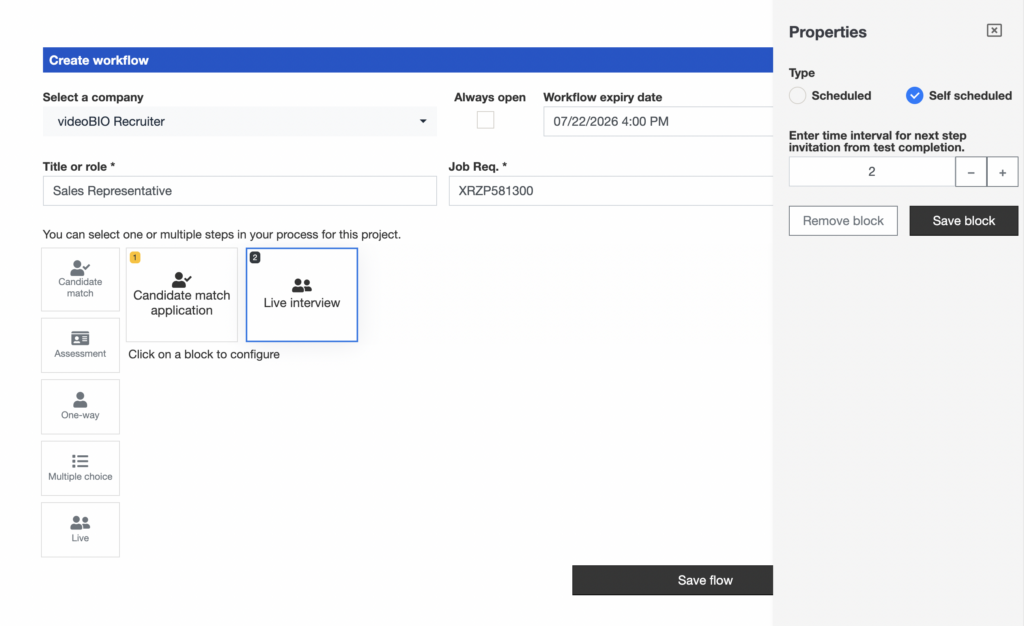Add the One-way interview step block
The height and width of the screenshot is (626, 1024).
80,407
